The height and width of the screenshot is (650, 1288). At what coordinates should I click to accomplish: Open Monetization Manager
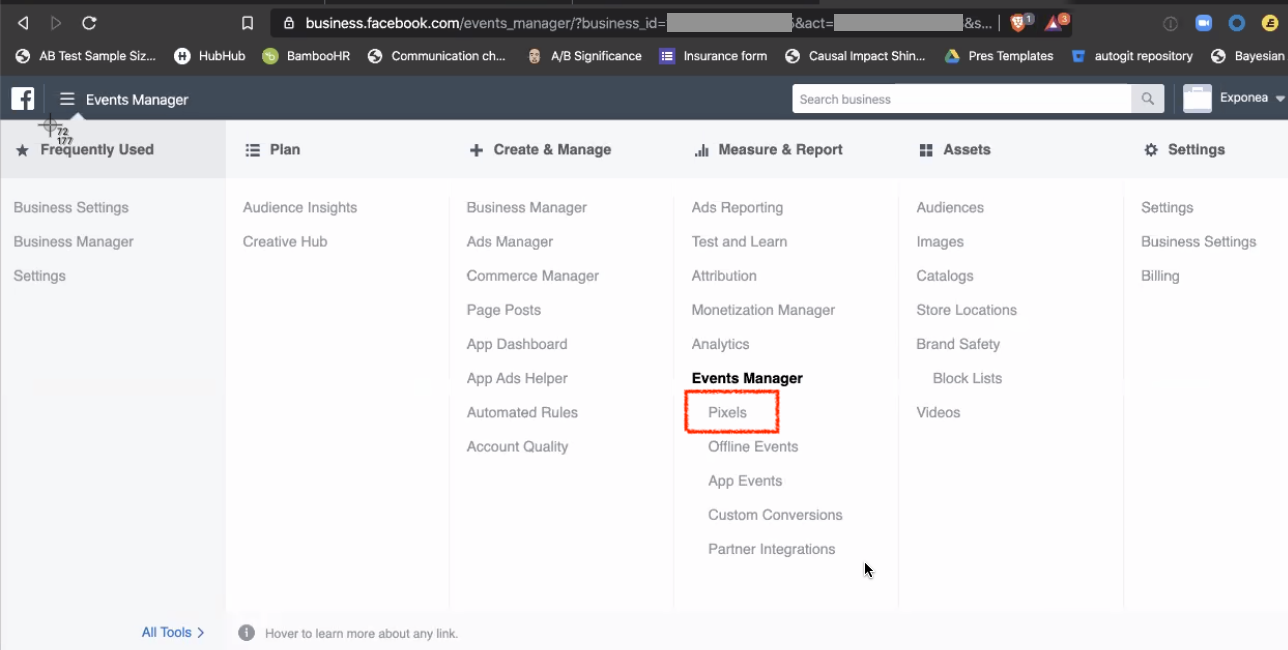tap(763, 310)
